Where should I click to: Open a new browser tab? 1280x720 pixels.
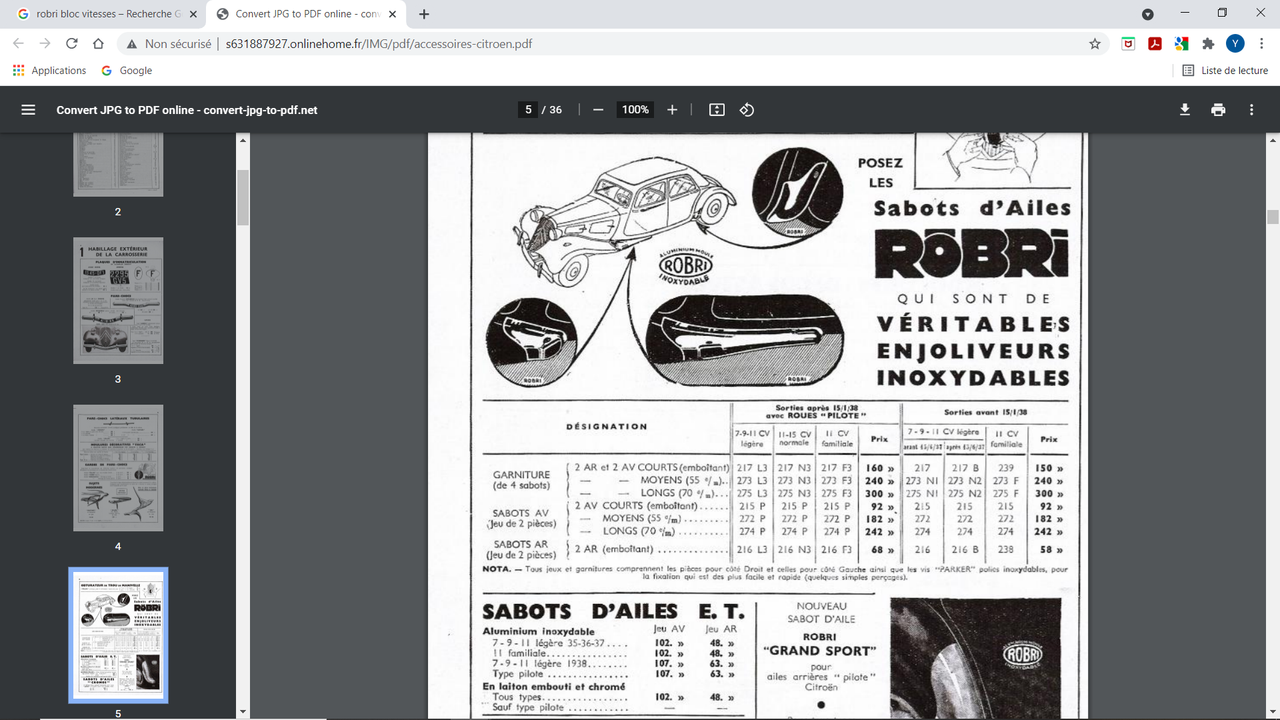tap(425, 14)
